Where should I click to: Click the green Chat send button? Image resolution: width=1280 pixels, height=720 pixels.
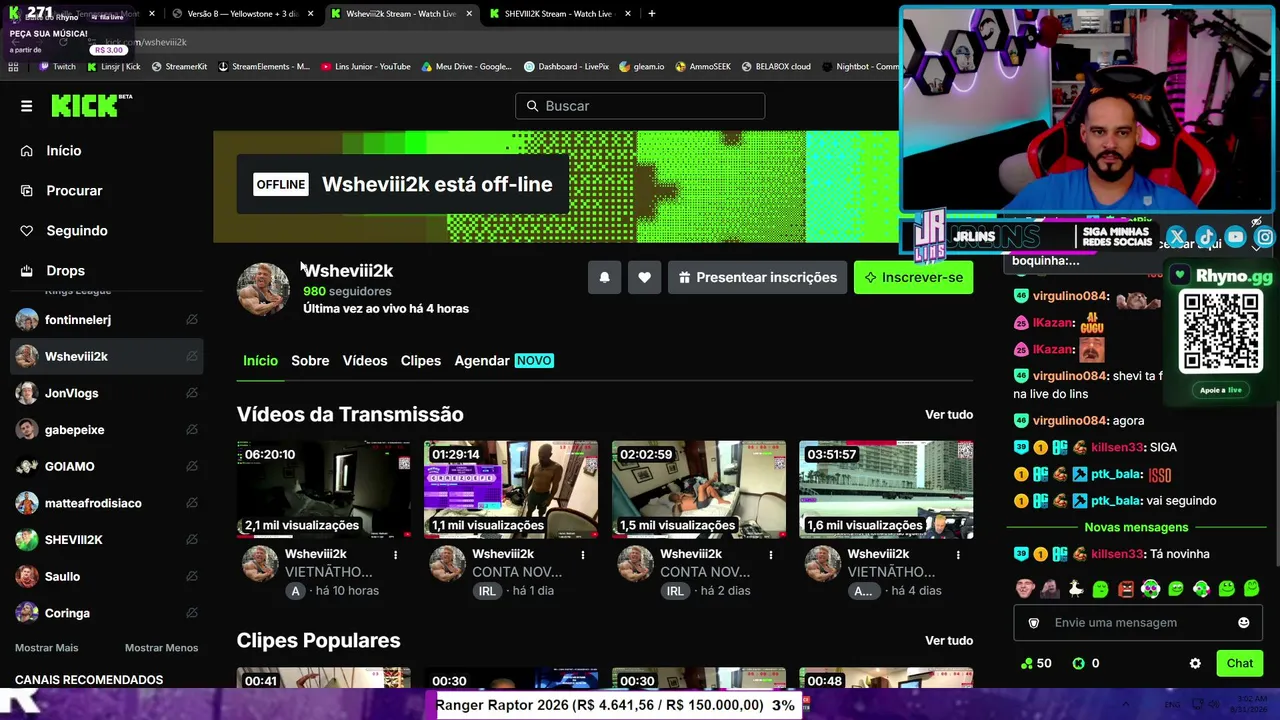1239,663
